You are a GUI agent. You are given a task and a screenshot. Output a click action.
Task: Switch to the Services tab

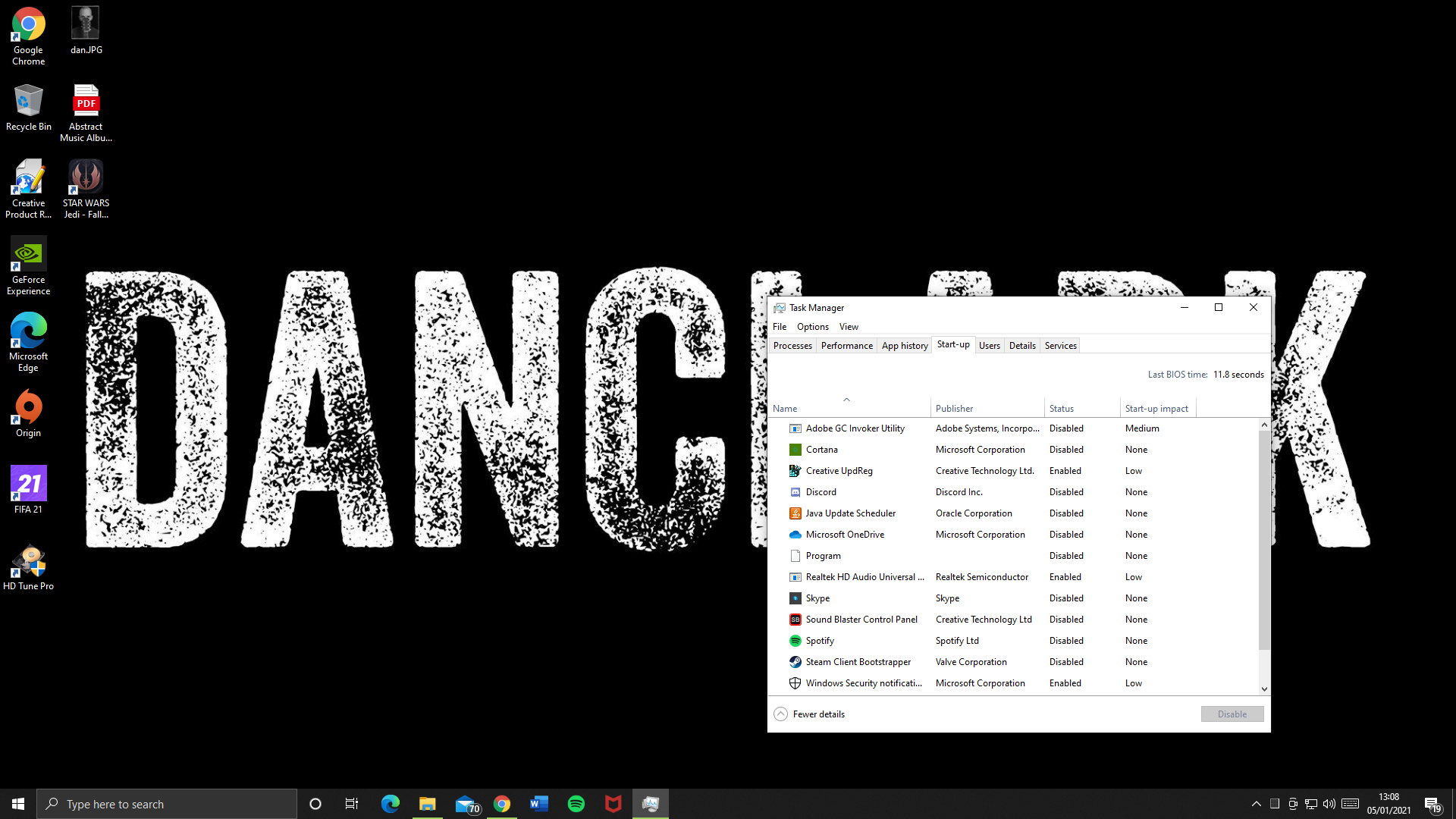(x=1060, y=346)
